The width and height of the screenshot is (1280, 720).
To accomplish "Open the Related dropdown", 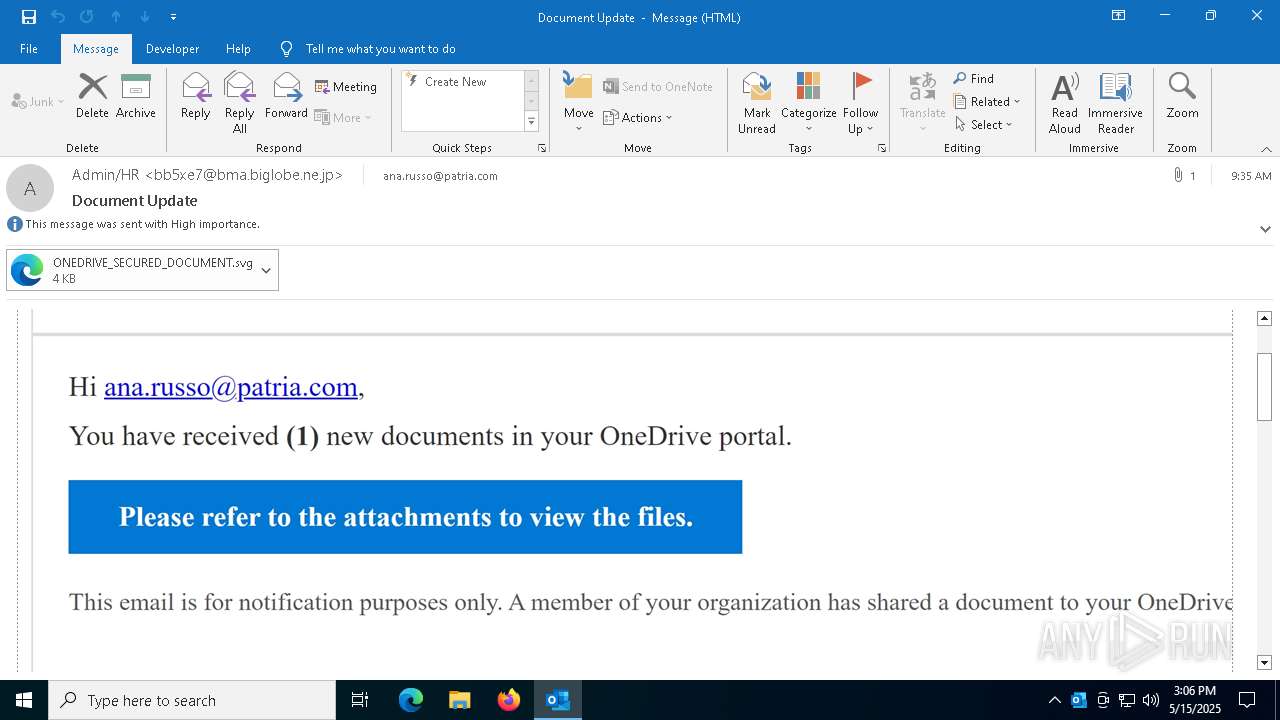I will pos(987,102).
